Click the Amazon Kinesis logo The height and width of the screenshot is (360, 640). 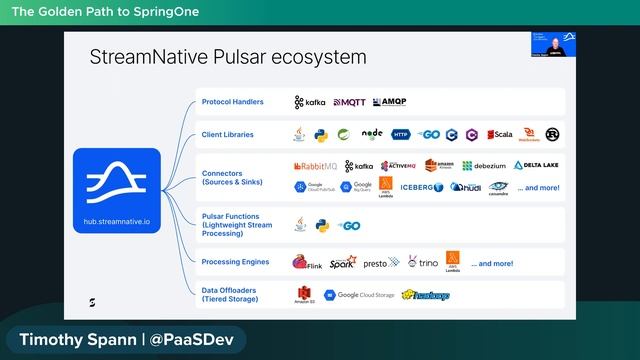coord(439,165)
